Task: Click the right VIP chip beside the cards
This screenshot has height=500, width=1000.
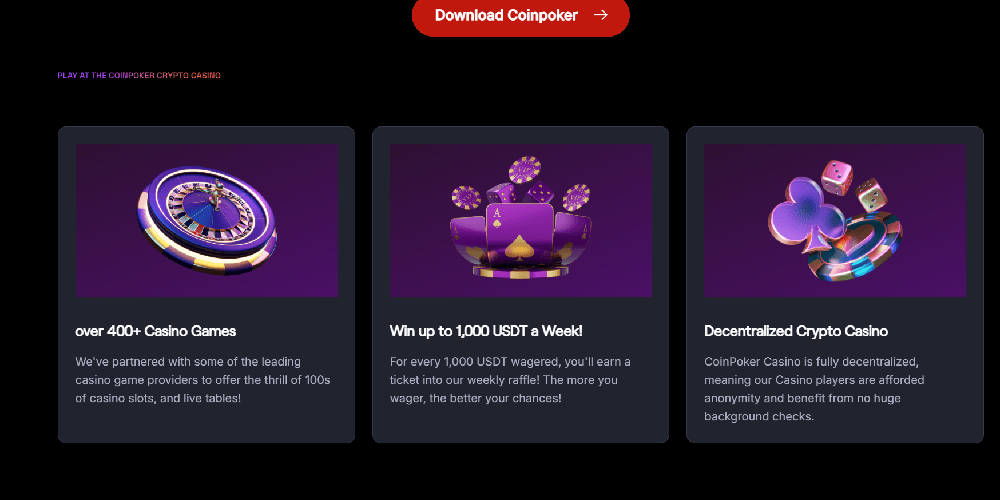Action: [x=576, y=197]
